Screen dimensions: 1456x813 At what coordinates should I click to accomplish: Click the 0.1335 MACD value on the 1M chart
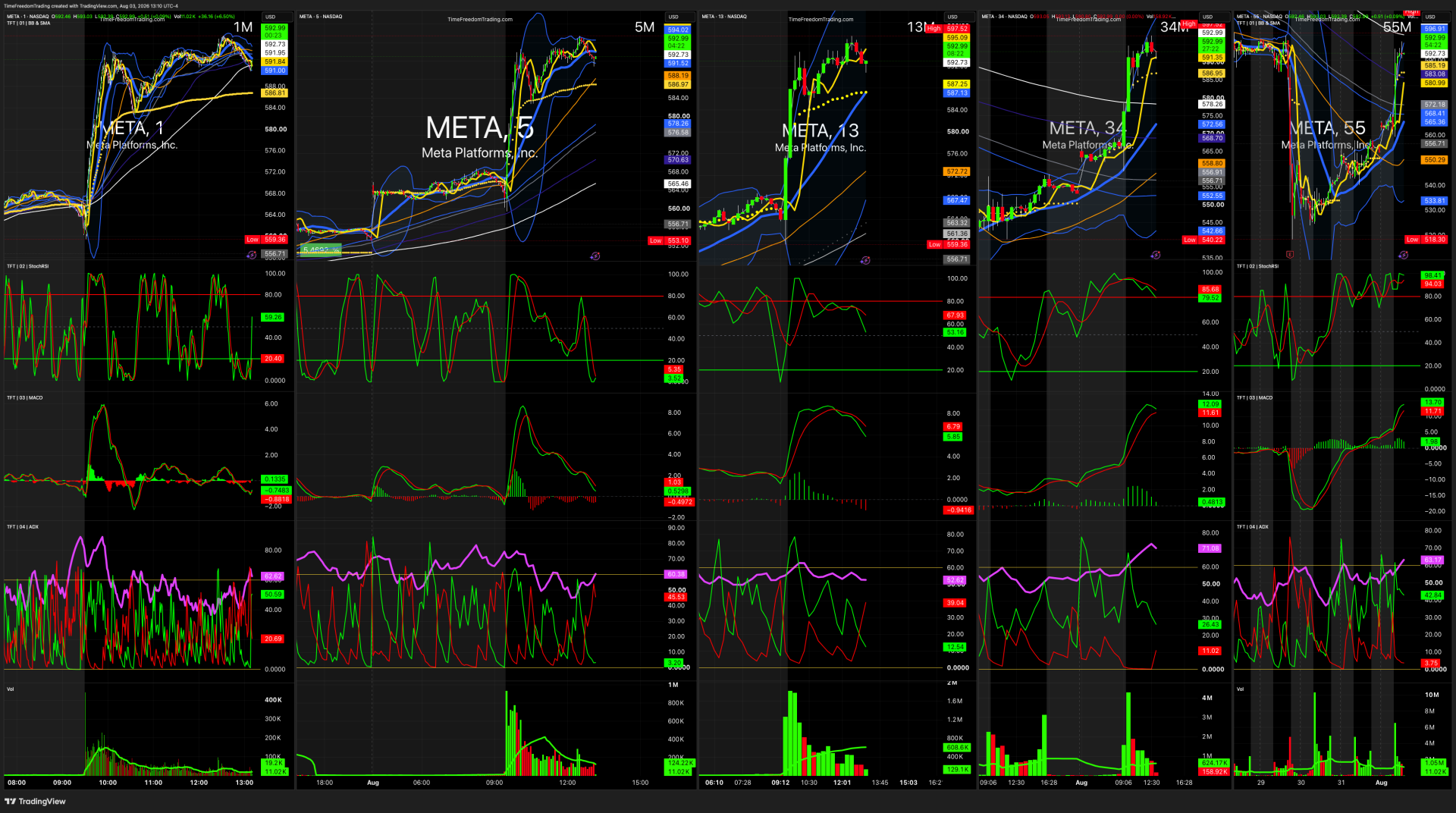point(275,479)
